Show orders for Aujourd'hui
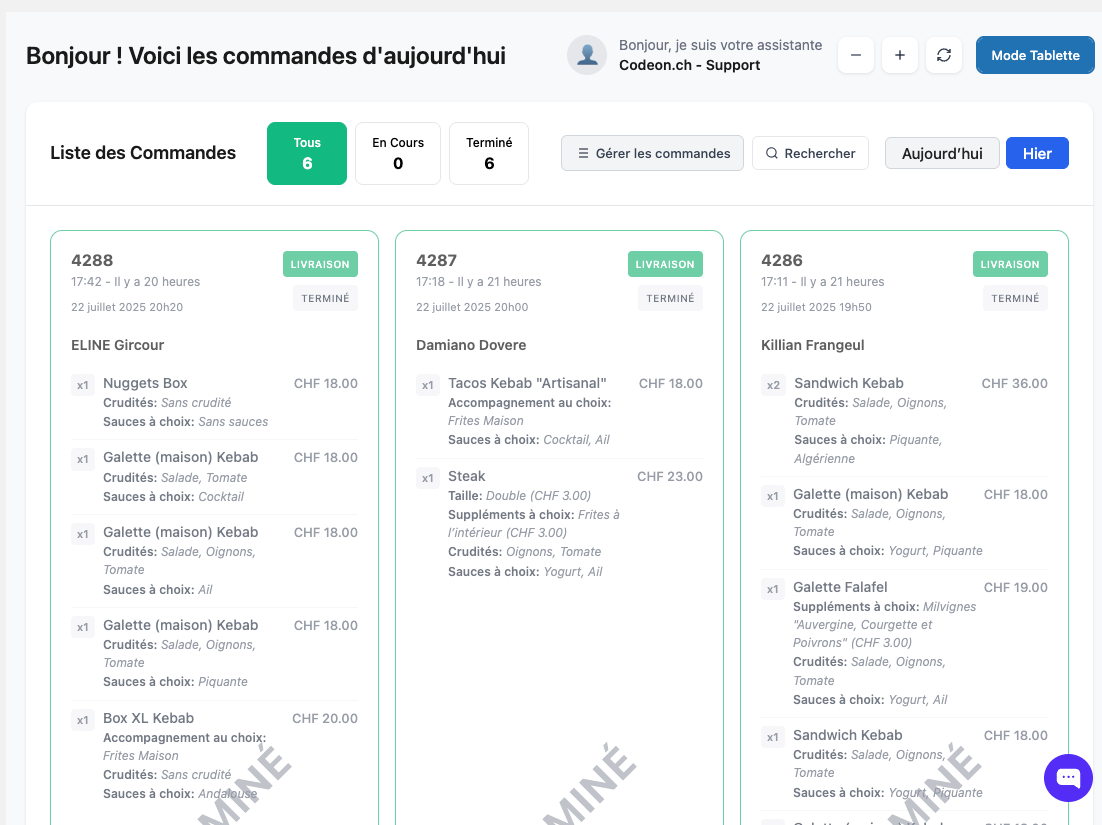The image size is (1102, 825). (x=942, y=153)
